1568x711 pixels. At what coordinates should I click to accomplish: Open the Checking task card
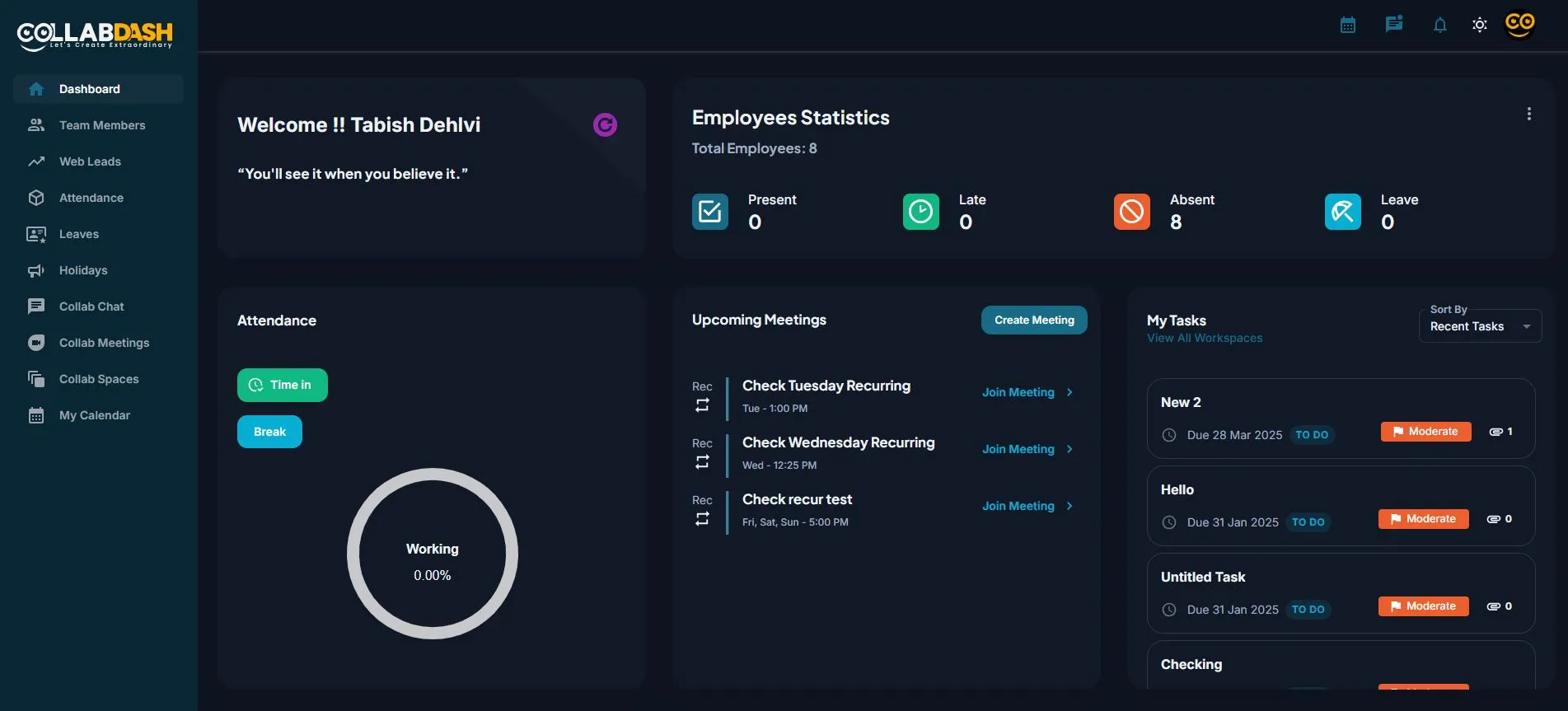(x=1341, y=666)
